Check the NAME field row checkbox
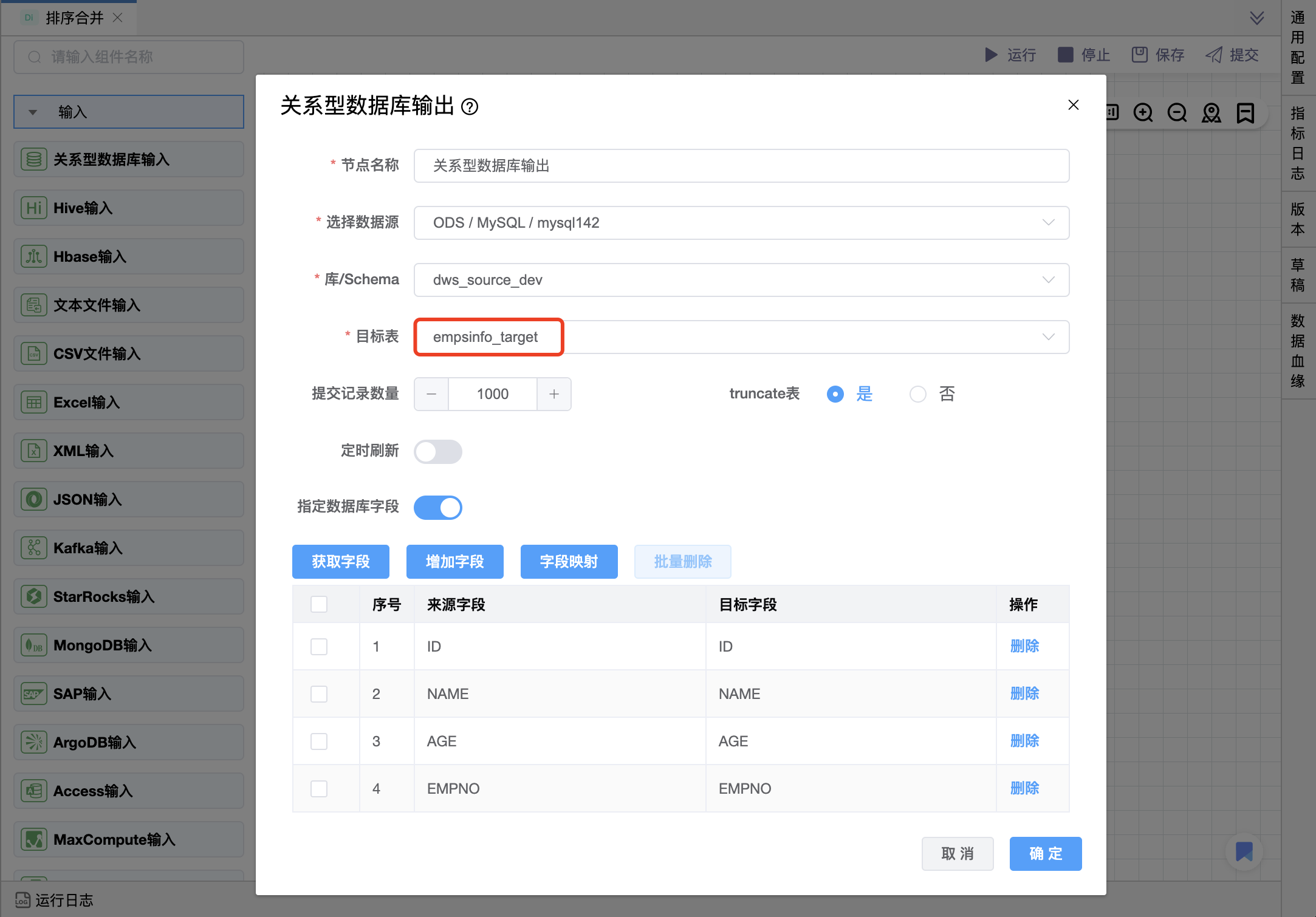Viewport: 1316px width, 917px height. point(319,694)
